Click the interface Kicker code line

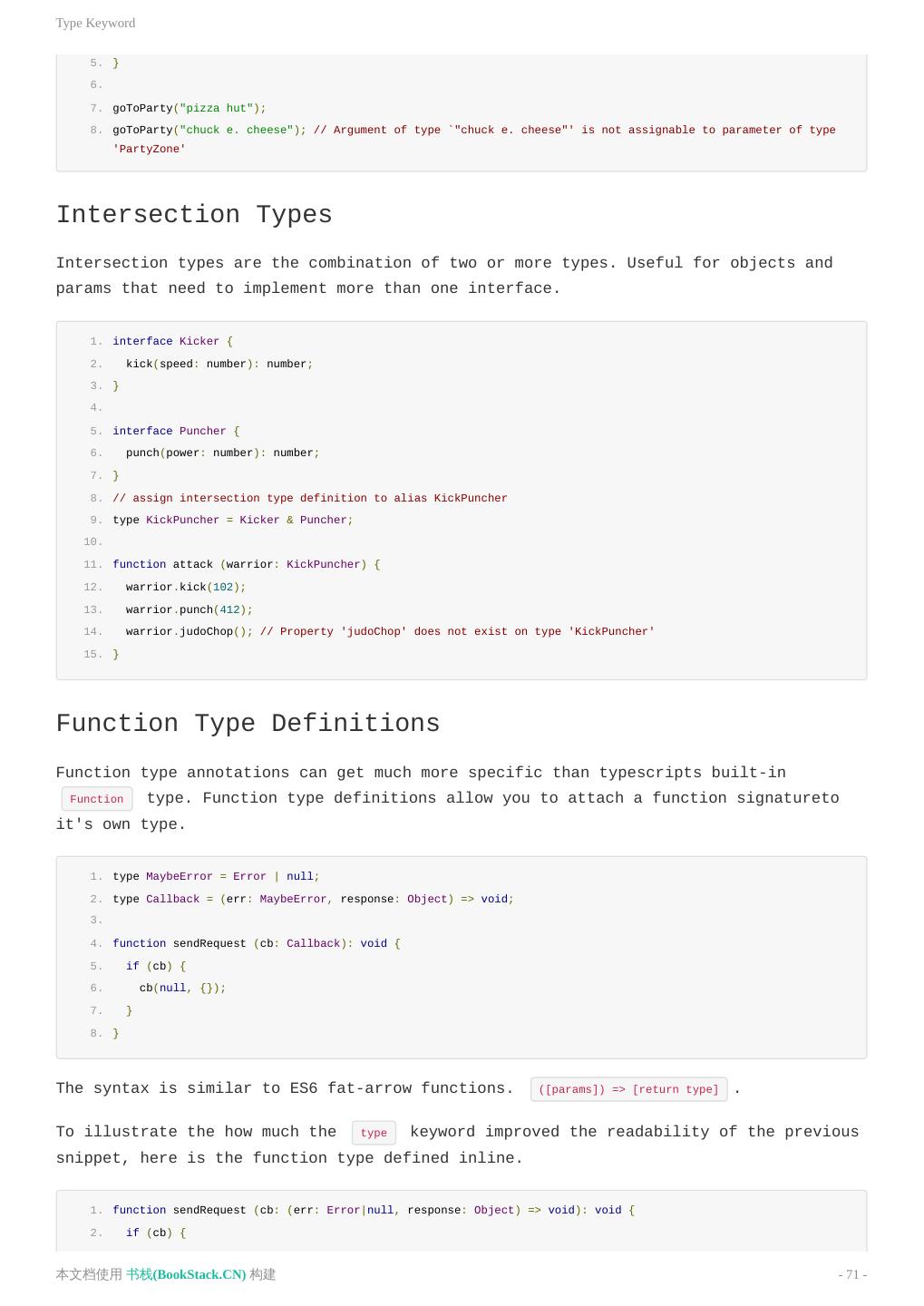click(172, 342)
